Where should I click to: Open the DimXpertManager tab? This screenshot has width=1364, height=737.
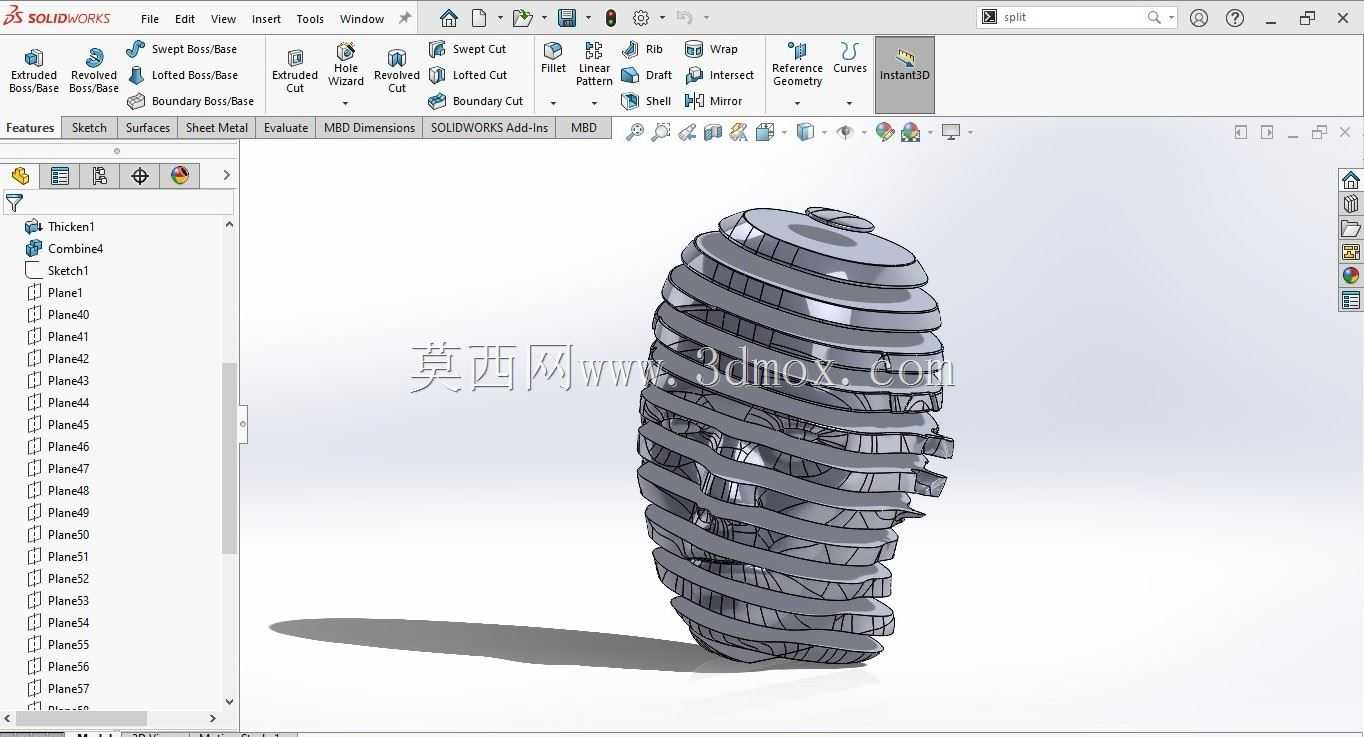(x=140, y=176)
